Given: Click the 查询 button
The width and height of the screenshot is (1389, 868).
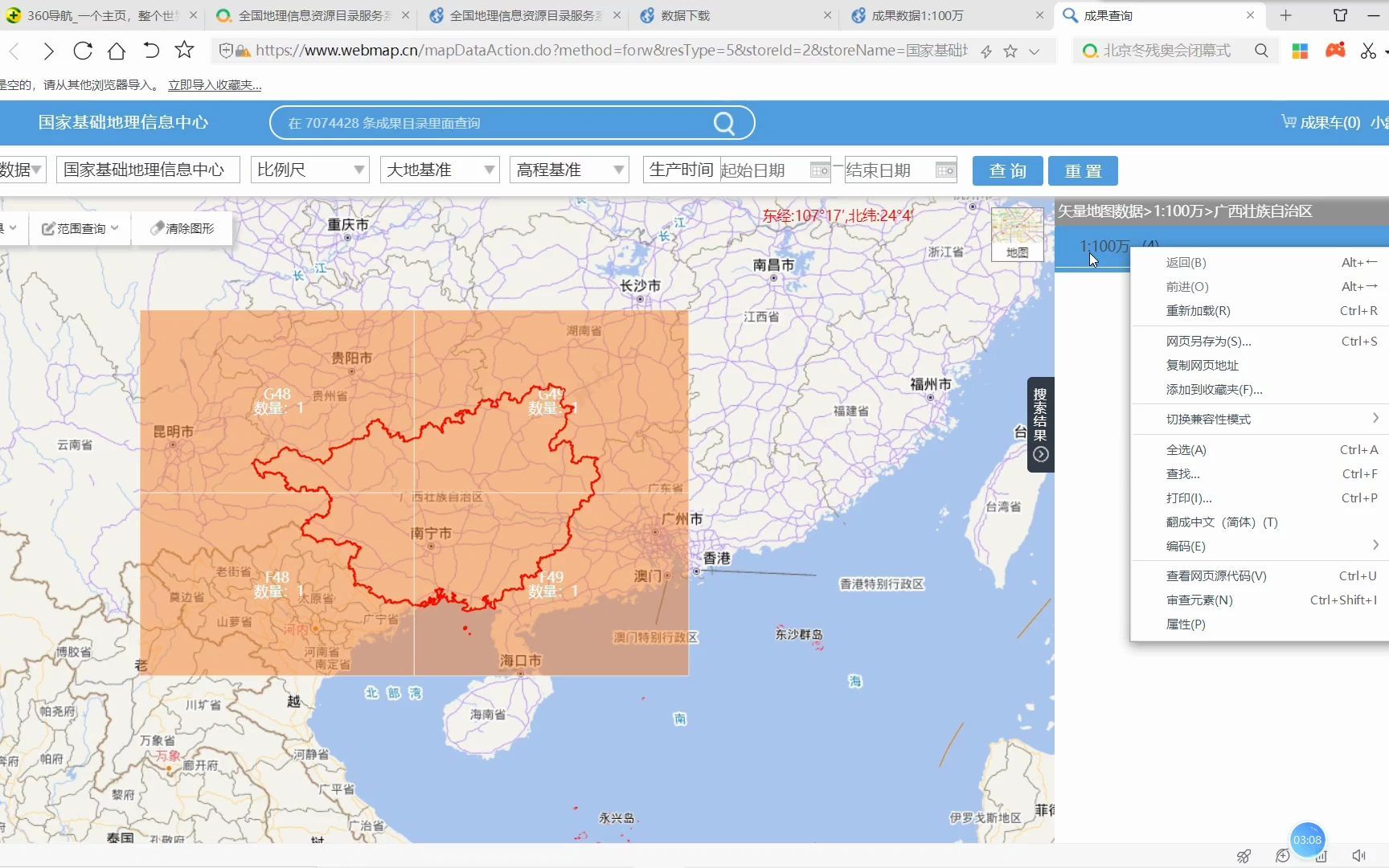Looking at the screenshot, I should click(x=1008, y=170).
